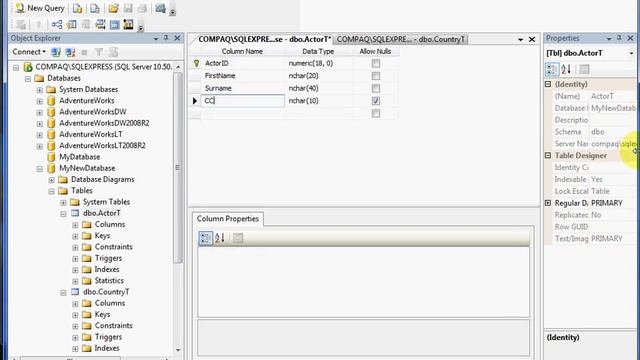Click the Refresh icon in Object Explorer toolbar

[x=113, y=52]
